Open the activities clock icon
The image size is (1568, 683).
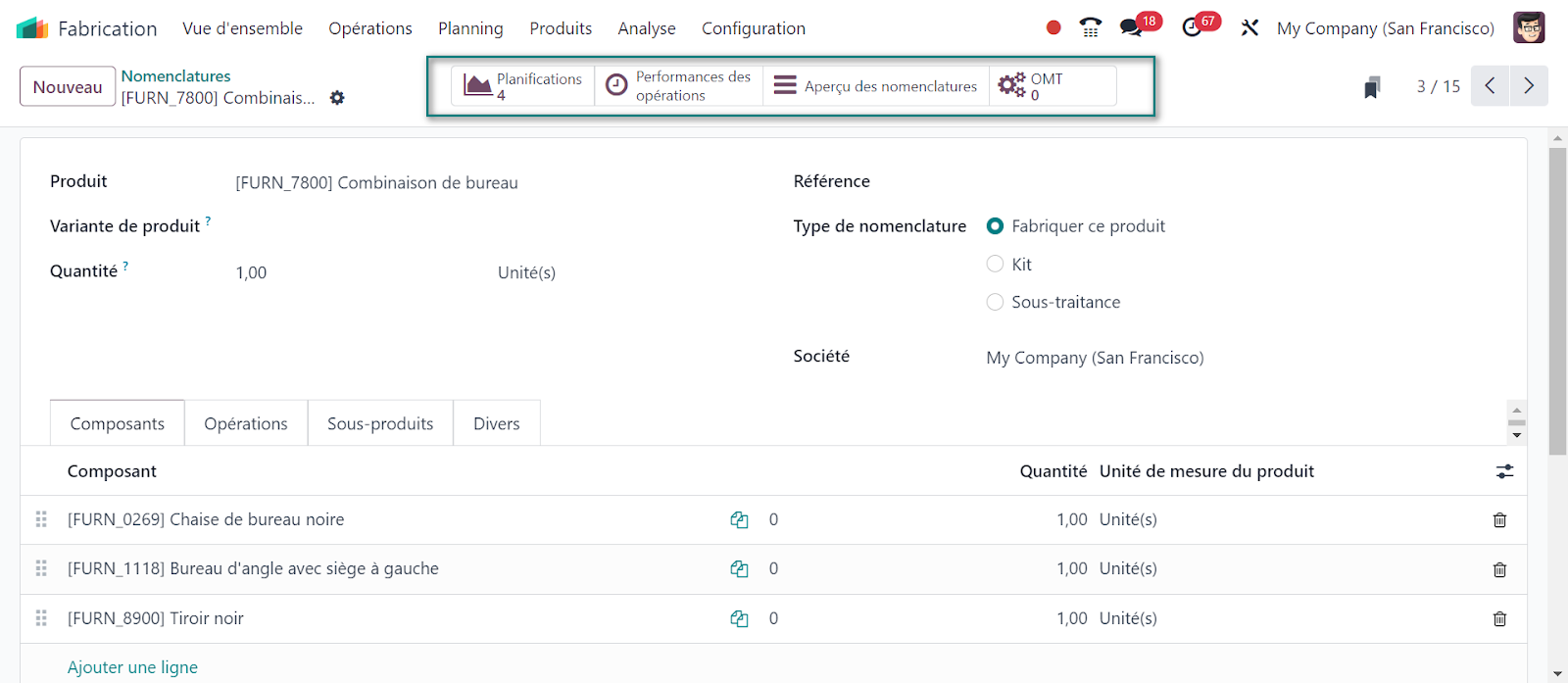click(x=1193, y=28)
